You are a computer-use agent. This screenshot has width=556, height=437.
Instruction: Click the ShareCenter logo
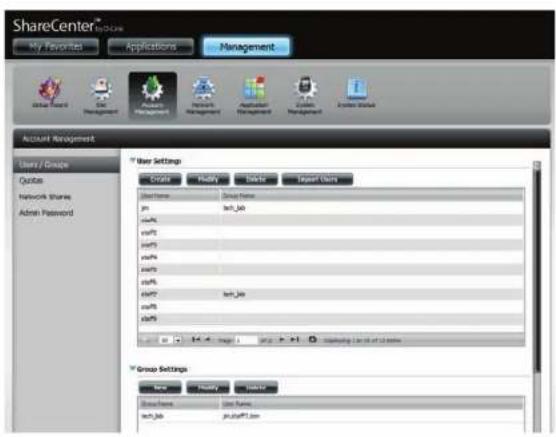(x=67, y=26)
